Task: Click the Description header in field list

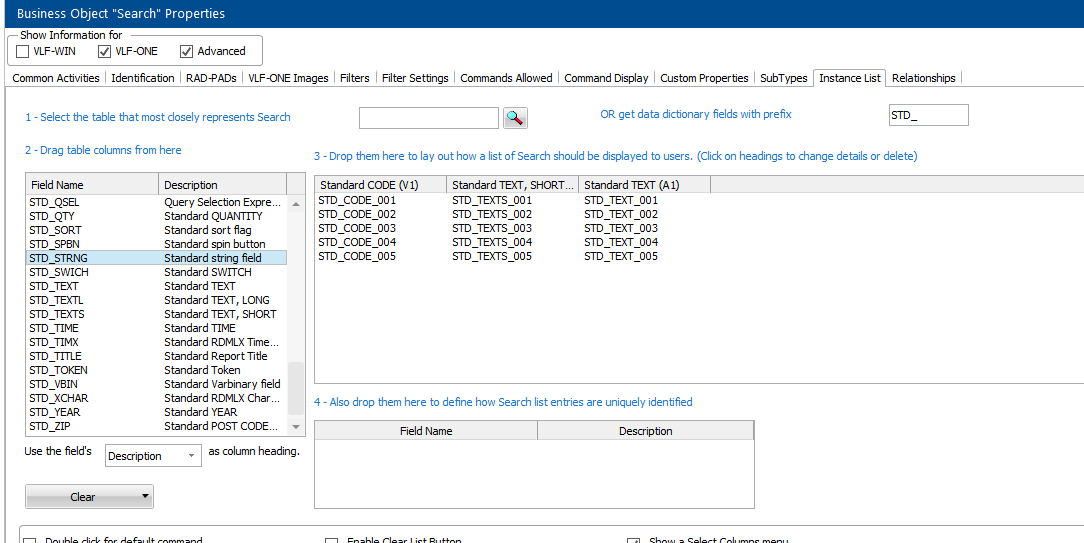Action: (x=223, y=185)
